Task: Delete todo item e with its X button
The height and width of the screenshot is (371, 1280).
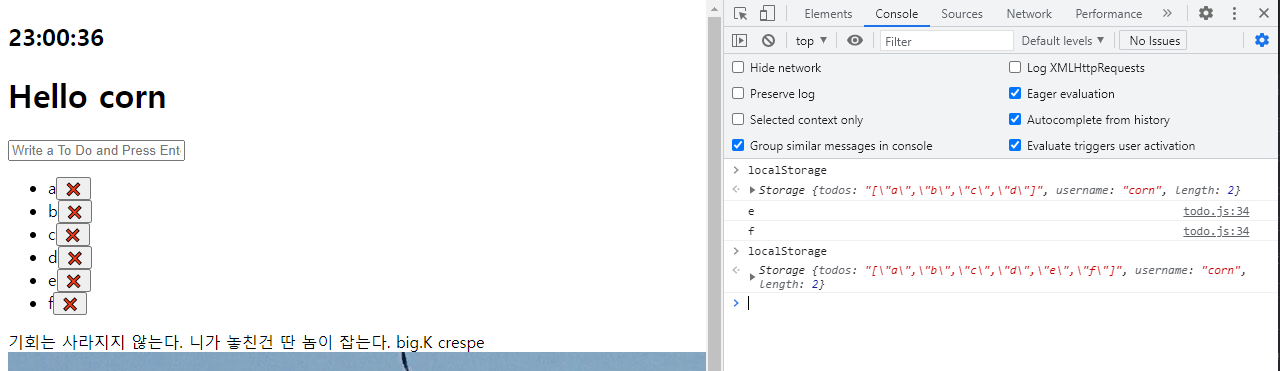Action: 74,281
